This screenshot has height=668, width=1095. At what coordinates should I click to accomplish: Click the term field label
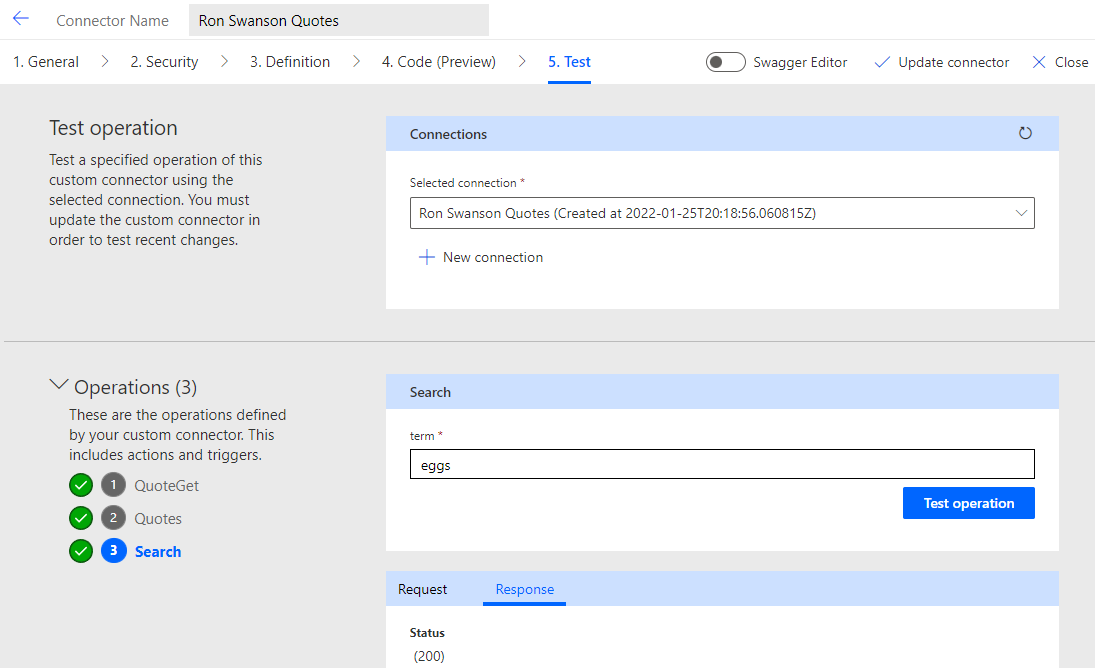point(422,436)
